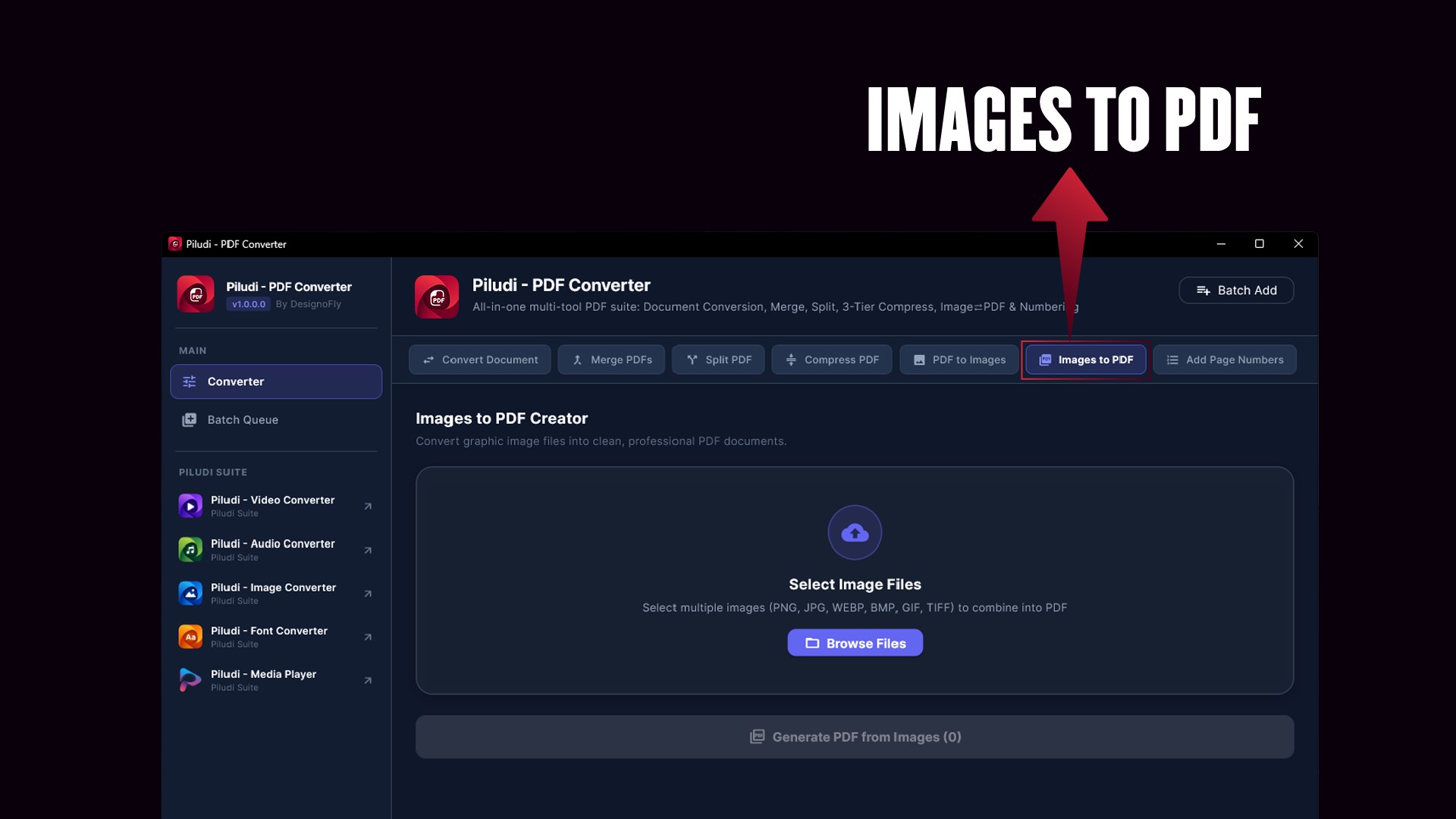Screen dimensions: 1456x819
Task: Open the Add Page Numbers tab
Action: click(1225, 359)
